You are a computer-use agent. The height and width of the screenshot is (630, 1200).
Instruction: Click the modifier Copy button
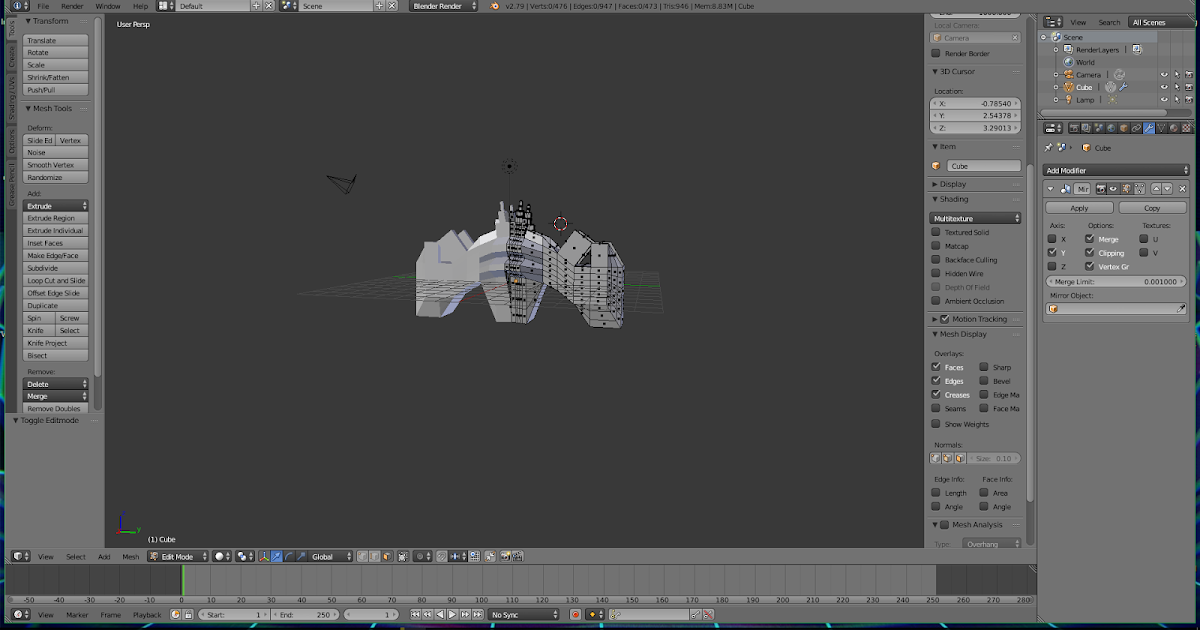point(1152,208)
